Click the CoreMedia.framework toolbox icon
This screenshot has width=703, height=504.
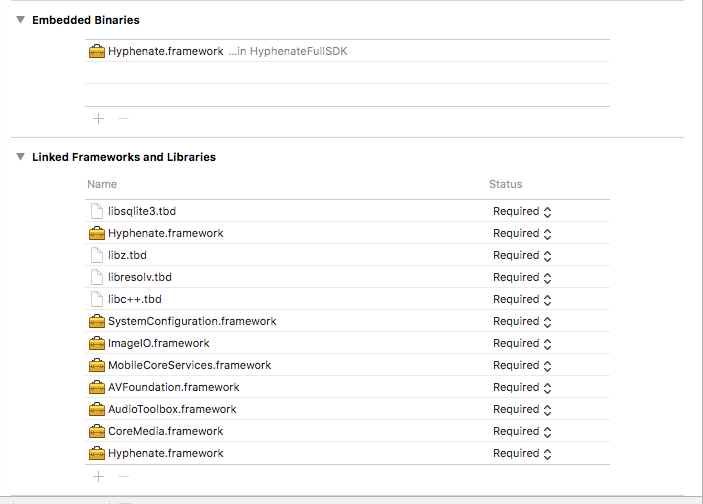[x=97, y=431]
